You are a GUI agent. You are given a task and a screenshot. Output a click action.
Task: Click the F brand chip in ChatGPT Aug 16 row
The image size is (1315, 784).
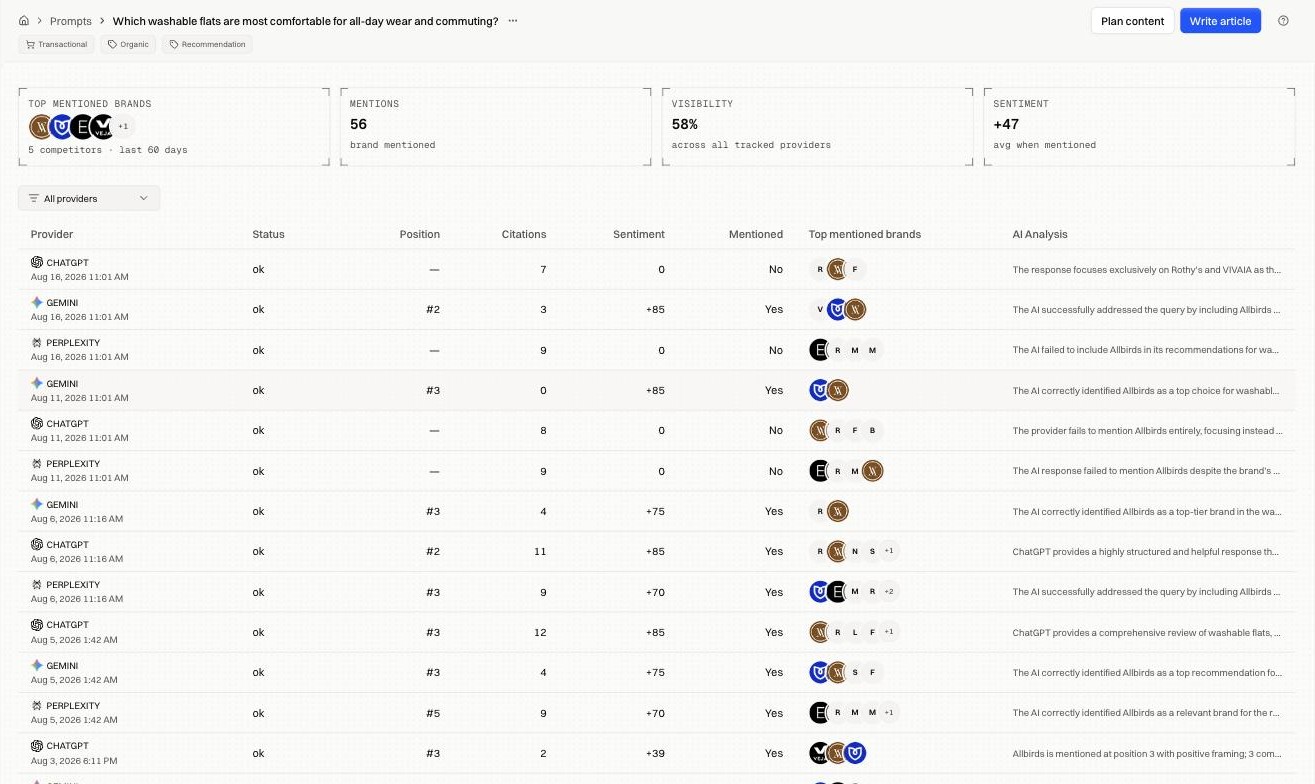pyautogui.click(x=854, y=269)
